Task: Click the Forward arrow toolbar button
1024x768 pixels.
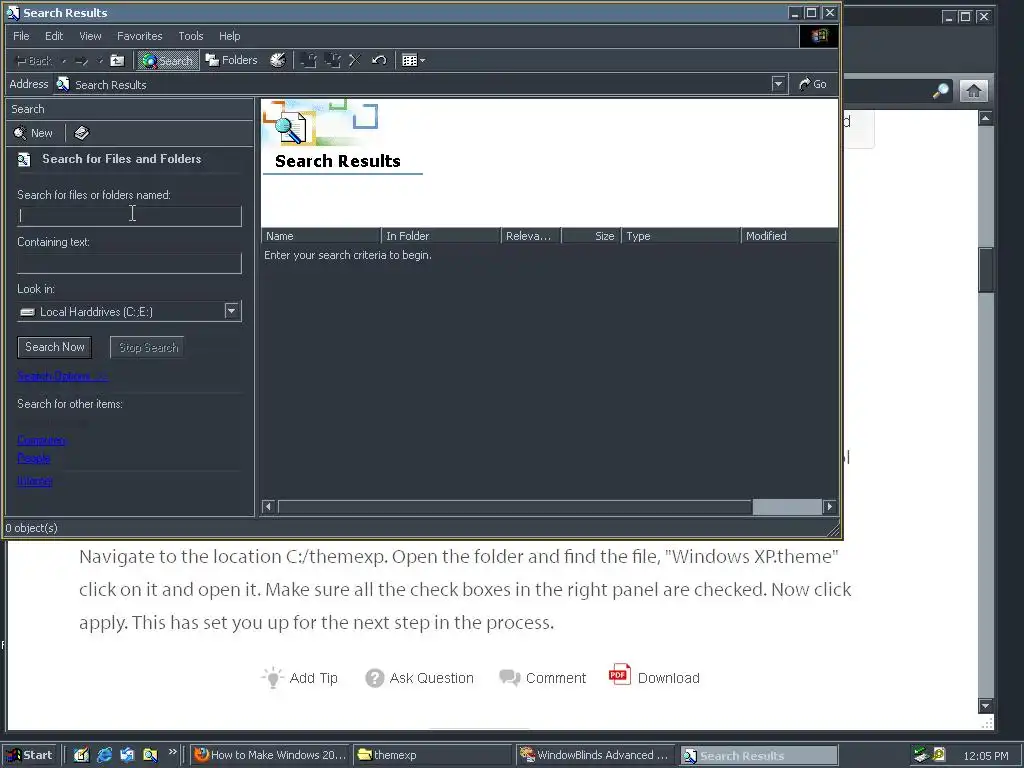Action: tap(82, 61)
